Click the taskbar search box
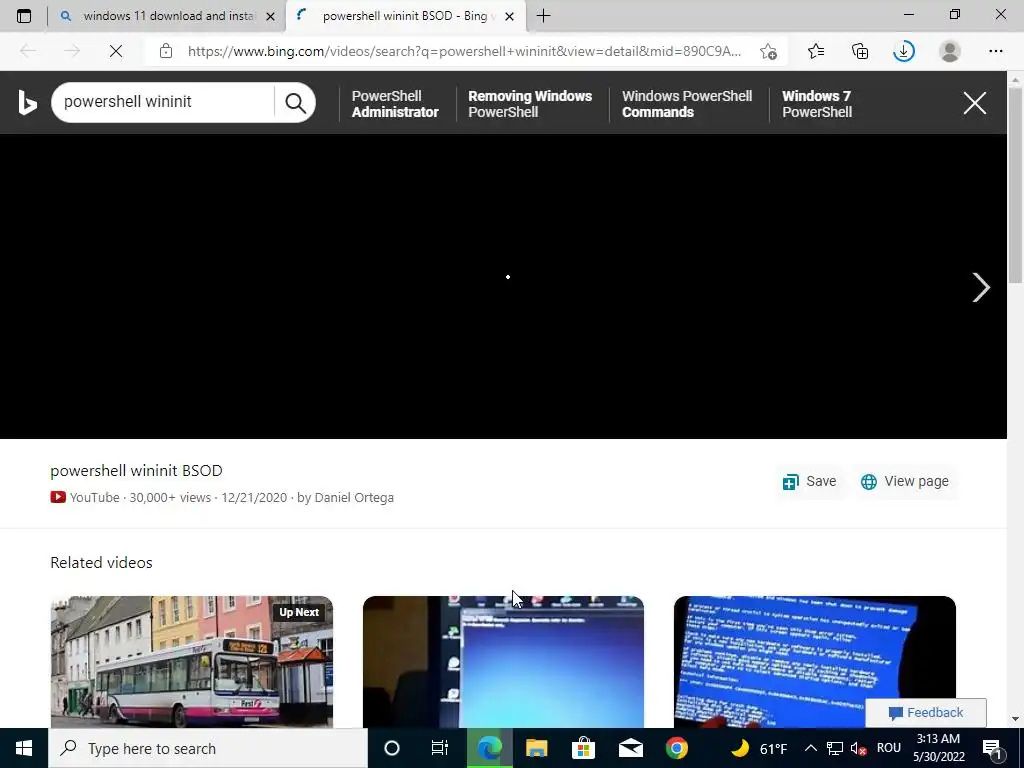The width and height of the screenshot is (1024, 768). [x=208, y=748]
